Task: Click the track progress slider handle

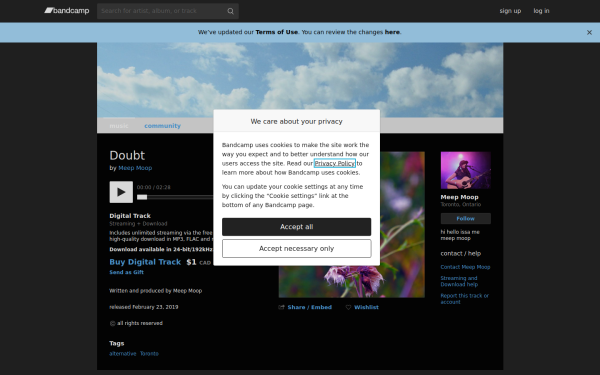Action: tap(142, 197)
